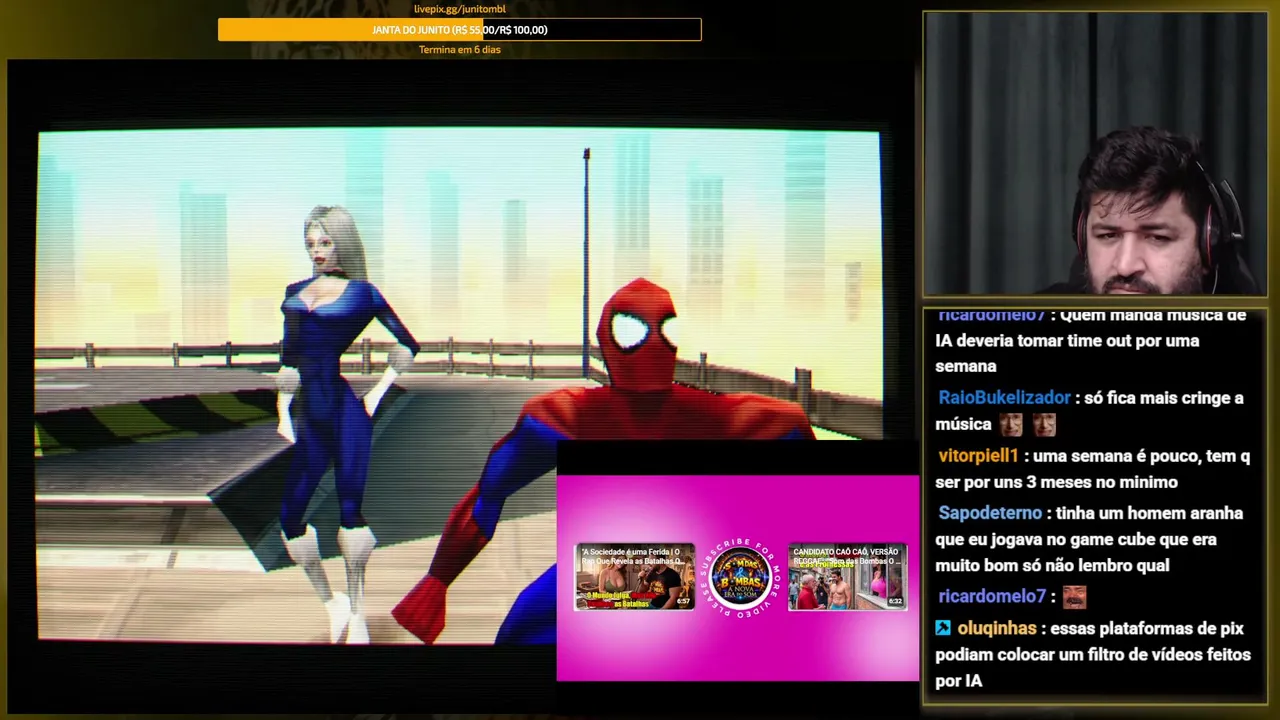1280x720 pixels.
Task: Click the JANTA DO JUNITO donation progress bar
Action: click(x=460, y=30)
